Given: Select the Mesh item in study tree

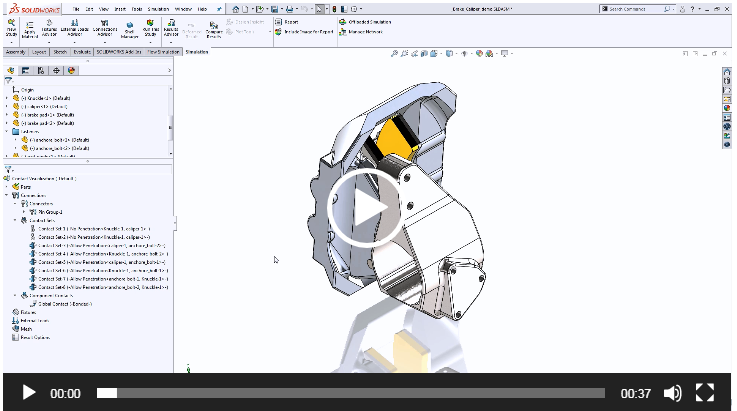Looking at the screenshot, I should click(26, 328).
